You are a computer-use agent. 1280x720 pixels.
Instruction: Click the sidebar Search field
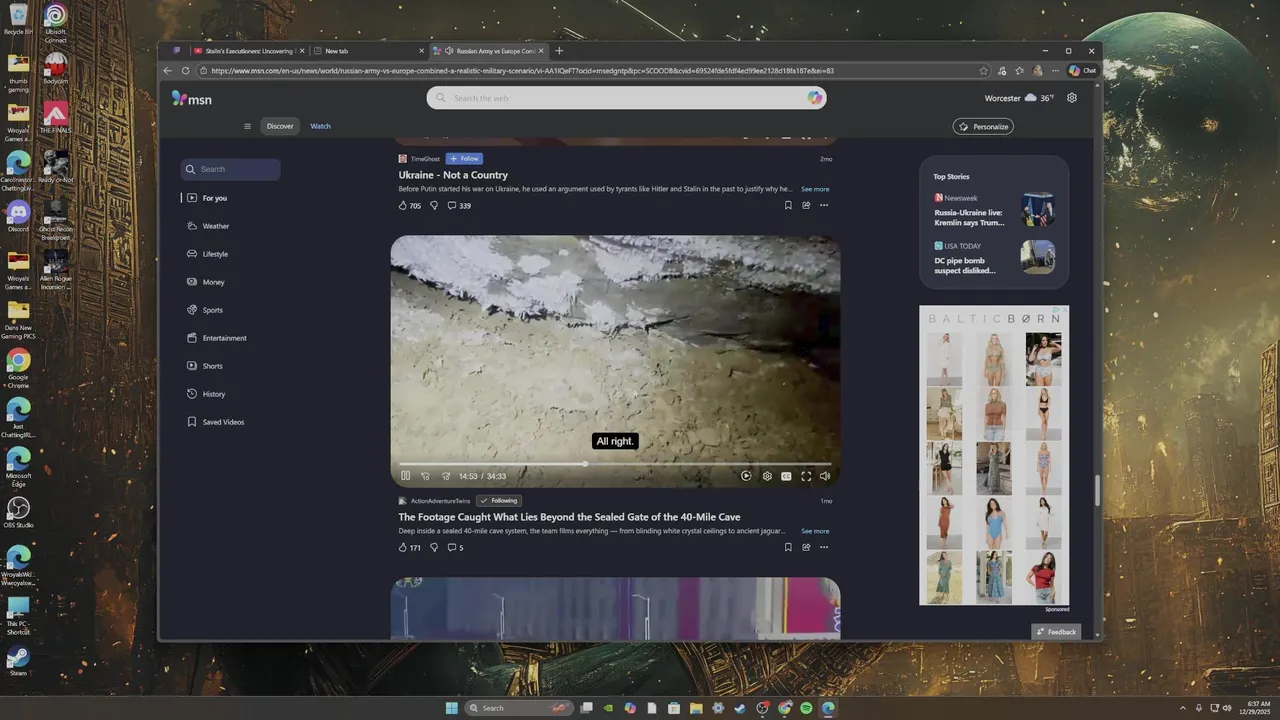coord(231,169)
